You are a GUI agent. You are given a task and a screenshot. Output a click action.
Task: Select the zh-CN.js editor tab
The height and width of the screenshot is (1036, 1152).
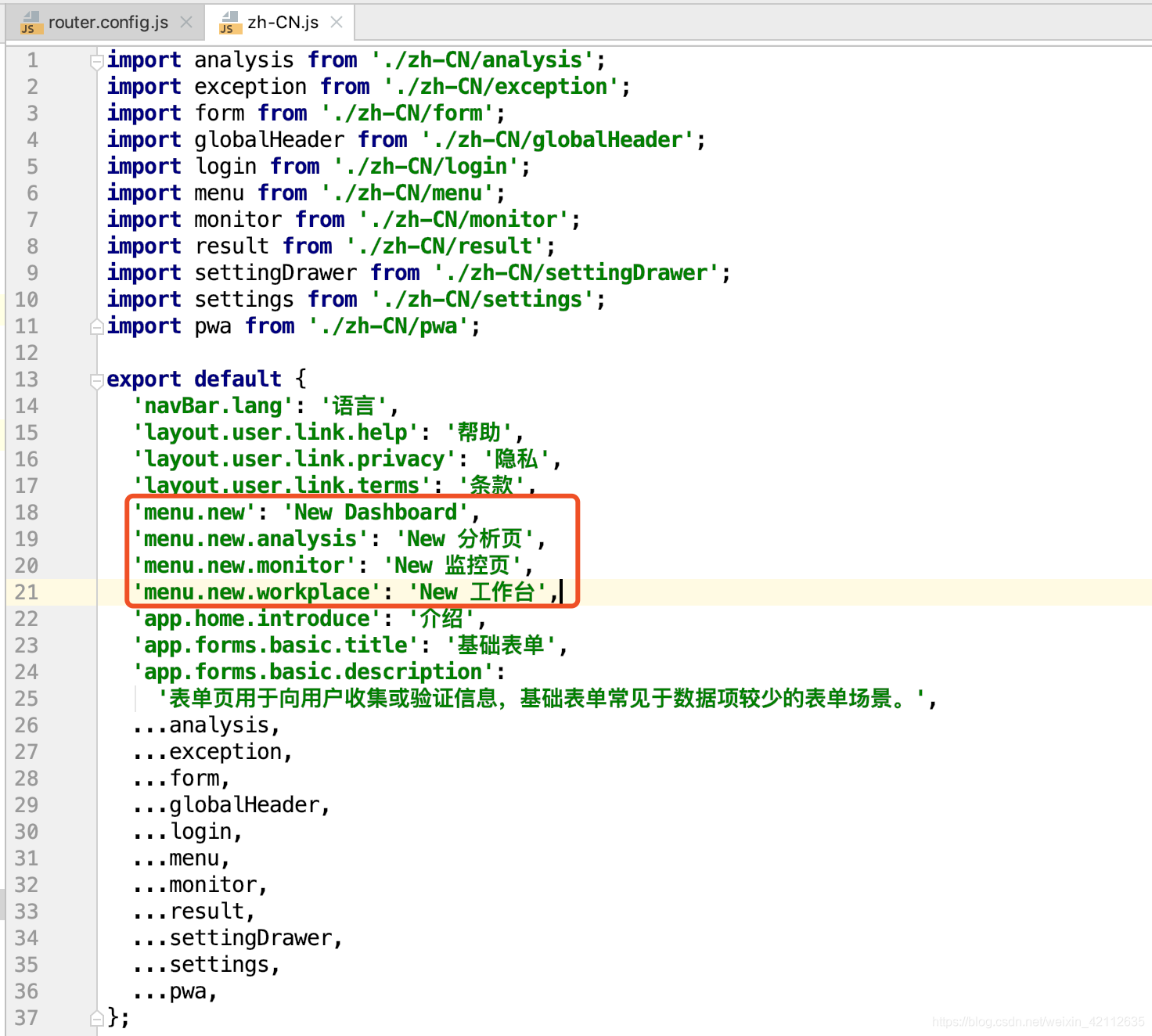[283, 22]
